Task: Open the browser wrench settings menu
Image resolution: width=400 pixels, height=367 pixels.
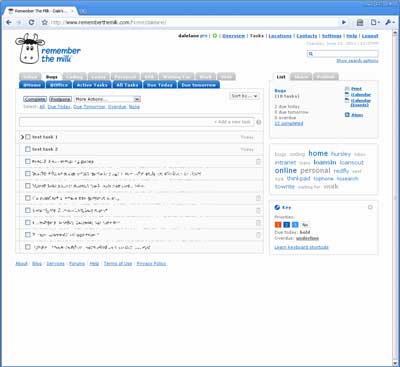Action: click(389, 22)
